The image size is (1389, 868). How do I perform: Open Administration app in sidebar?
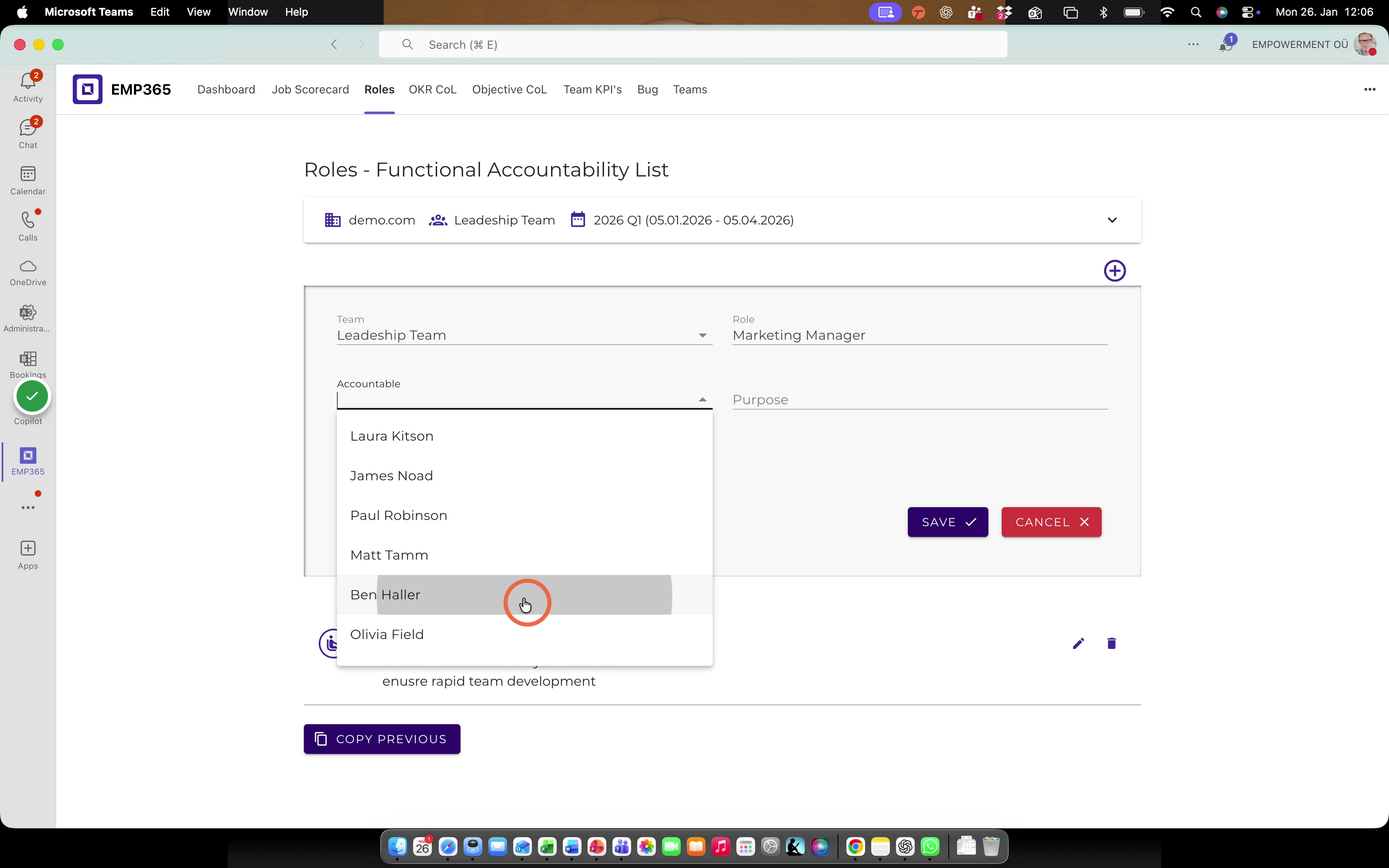click(x=28, y=318)
